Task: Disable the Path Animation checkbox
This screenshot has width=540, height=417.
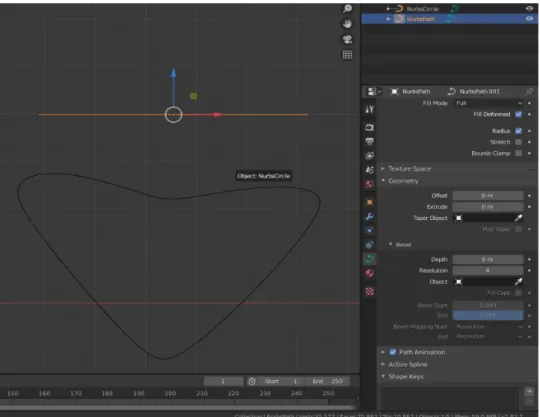Action: click(x=393, y=352)
